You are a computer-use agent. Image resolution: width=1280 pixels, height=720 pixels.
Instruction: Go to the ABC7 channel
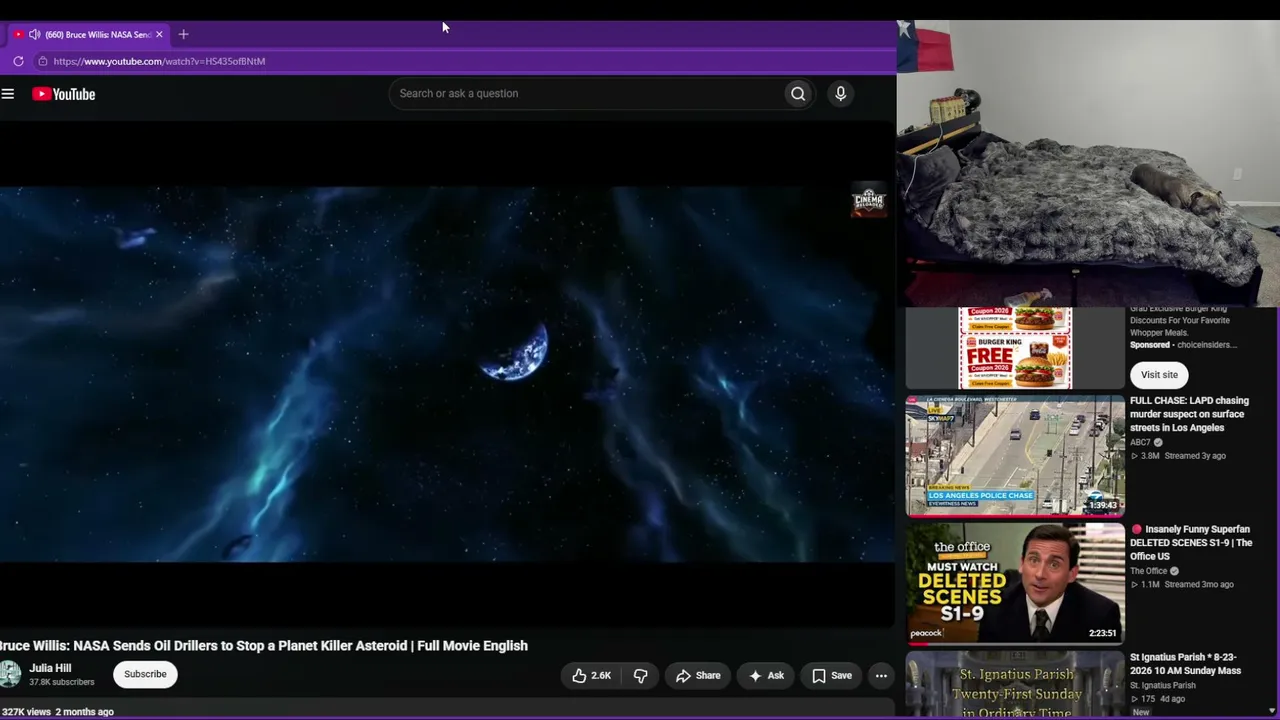pos(1140,442)
